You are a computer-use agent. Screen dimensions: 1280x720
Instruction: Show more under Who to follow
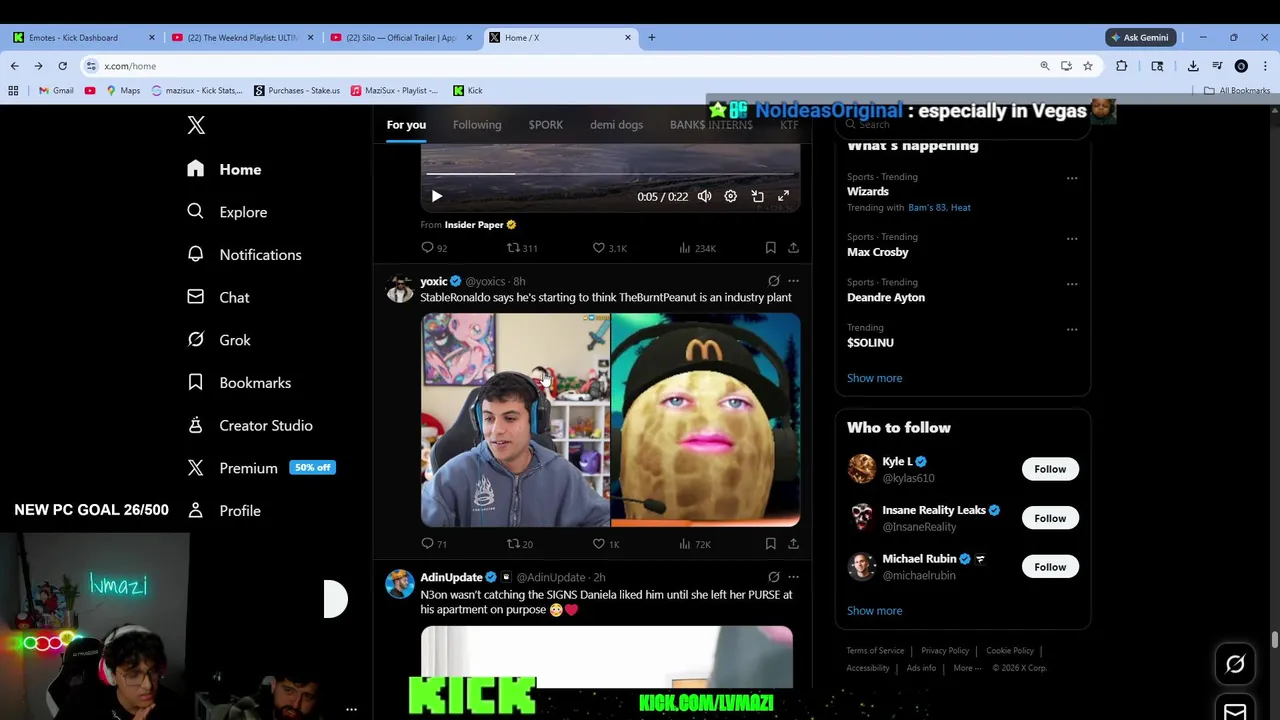tap(874, 611)
